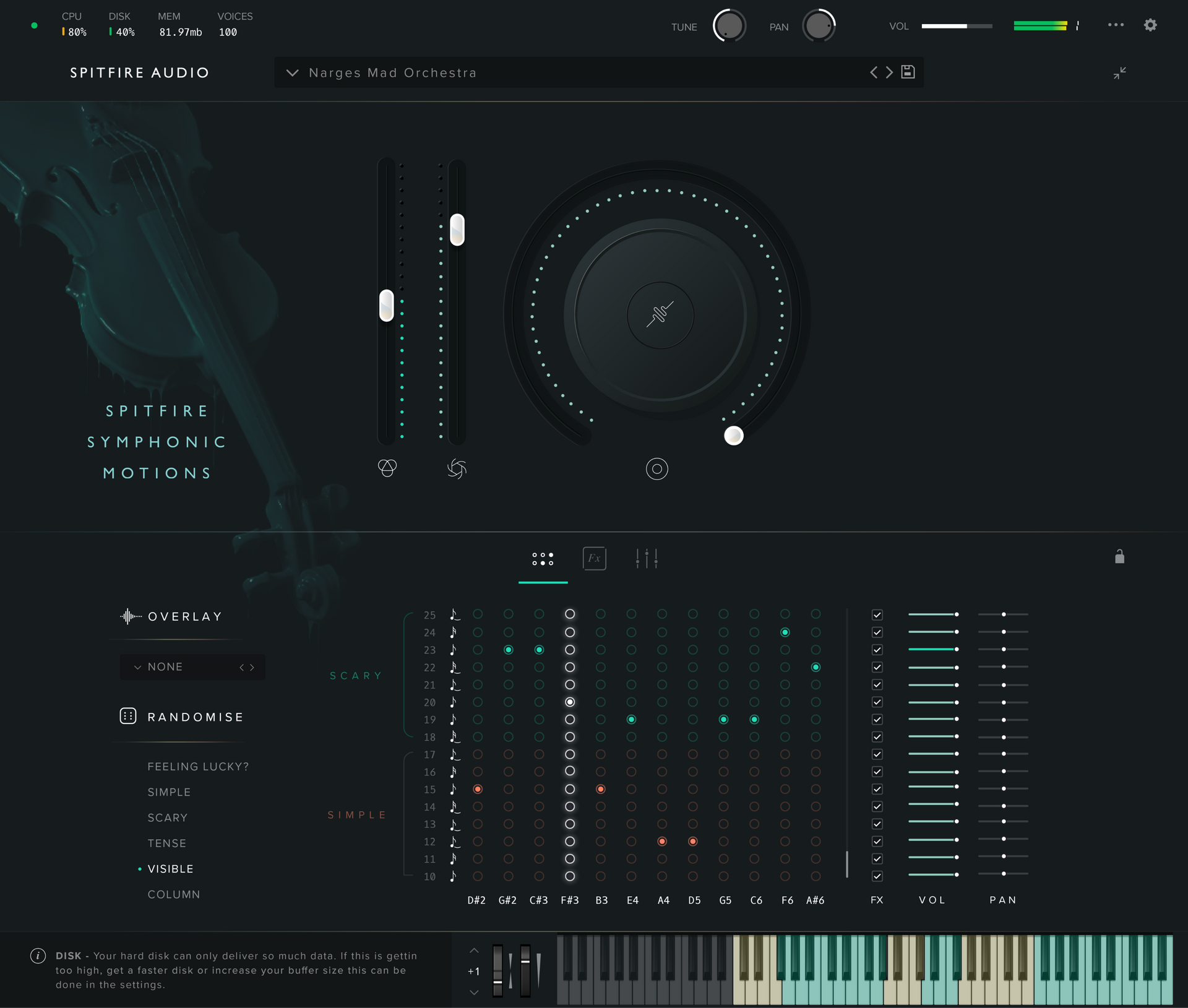Image resolution: width=1188 pixels, height=1008 pixels.
Task: Click the save preset floppy icon
Action: (908, 72)
